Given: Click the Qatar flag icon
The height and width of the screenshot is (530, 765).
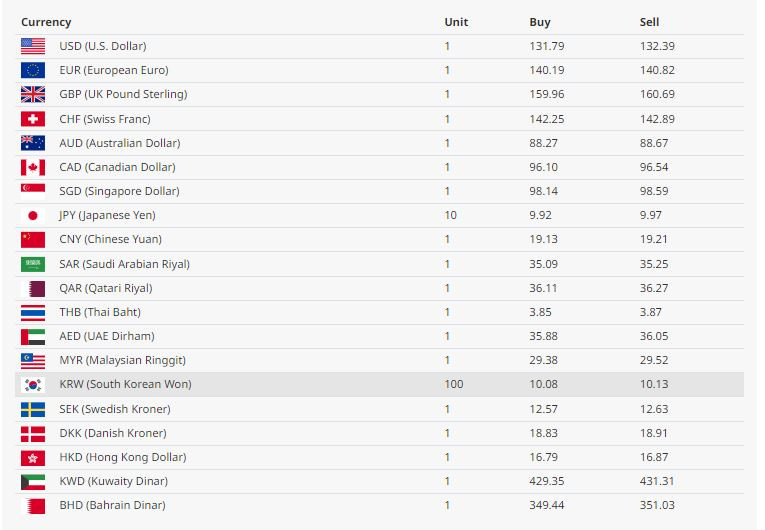Looking at the screenshot, I should [33, 288].
